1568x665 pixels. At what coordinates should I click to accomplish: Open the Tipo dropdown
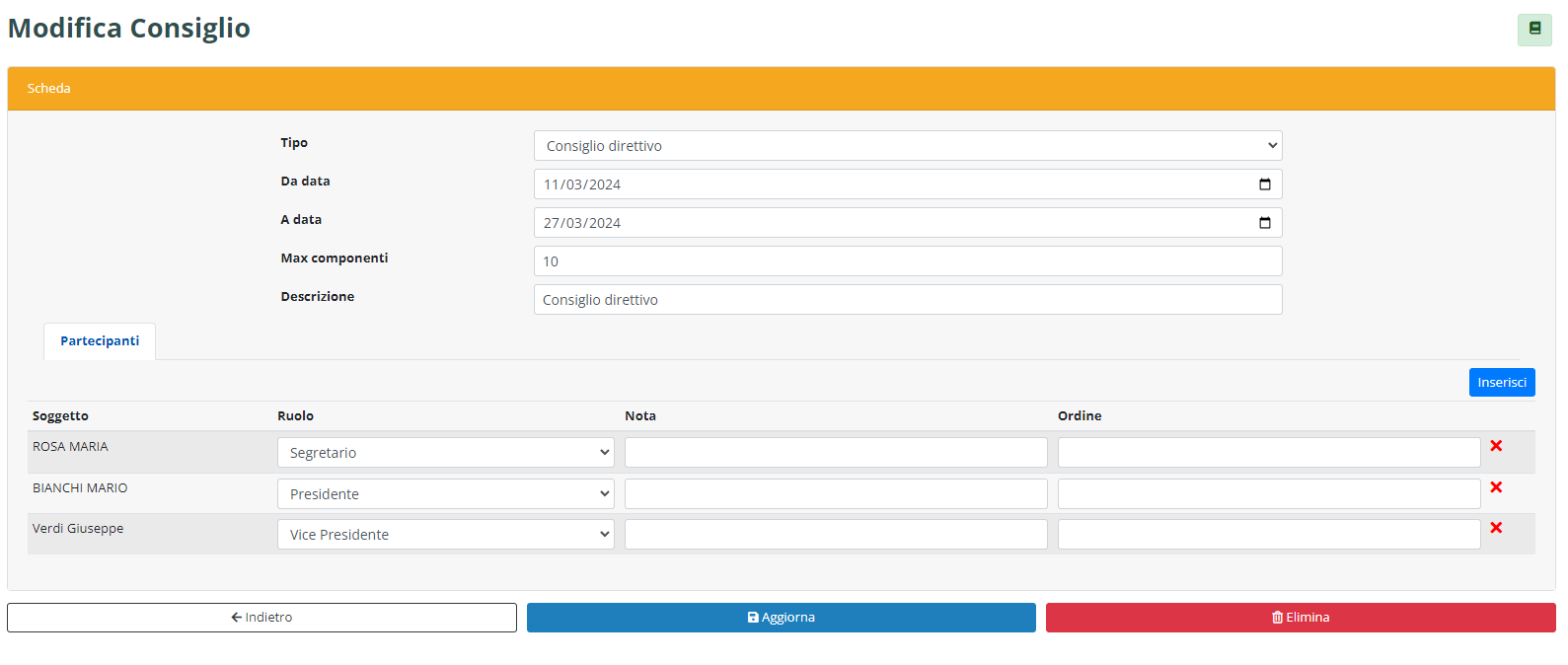907,146
